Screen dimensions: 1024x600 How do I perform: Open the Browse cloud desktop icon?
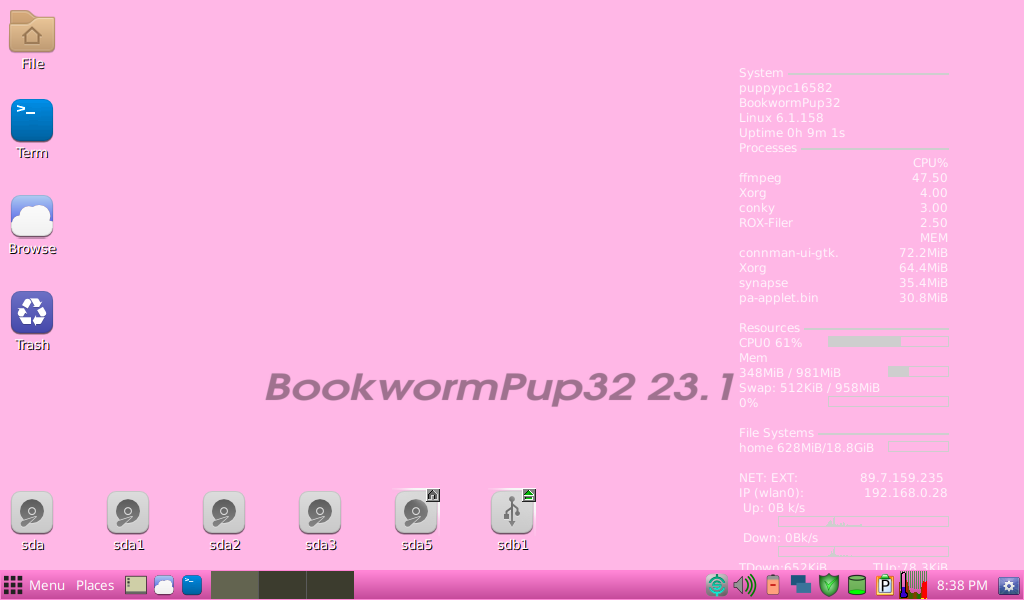pos(32,217)
